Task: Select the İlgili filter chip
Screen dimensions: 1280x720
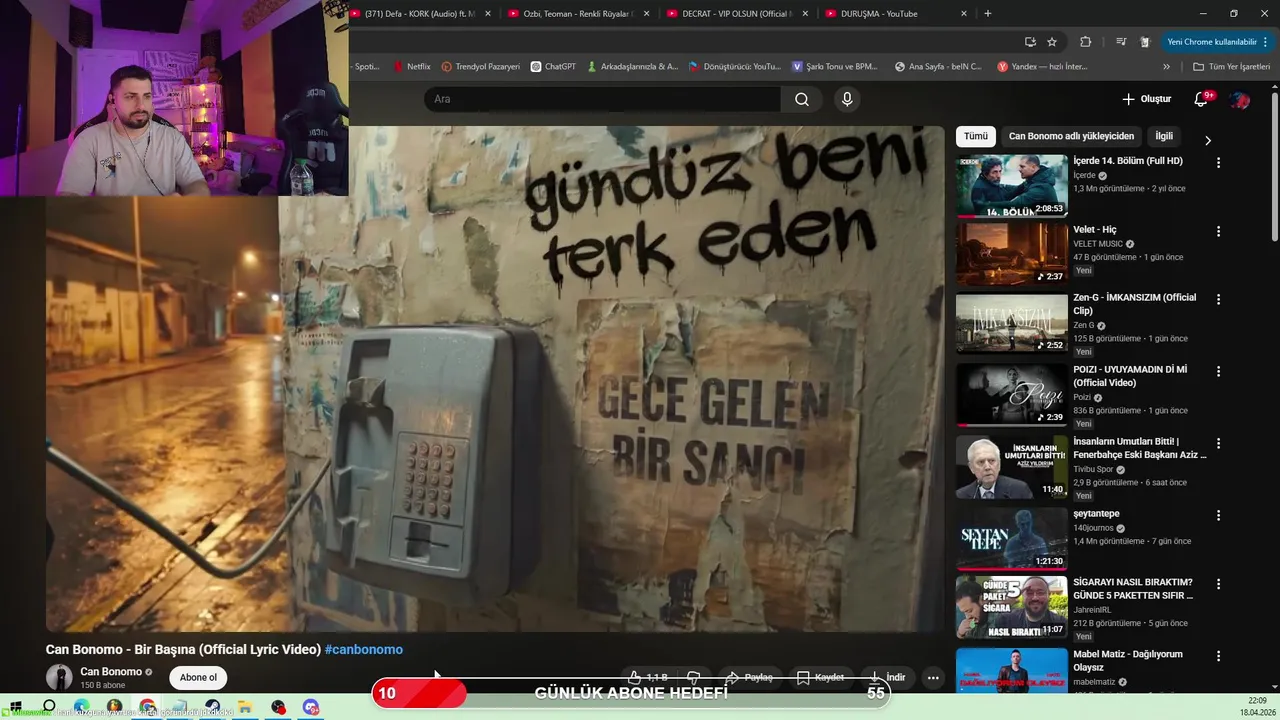Action: 1164,136
